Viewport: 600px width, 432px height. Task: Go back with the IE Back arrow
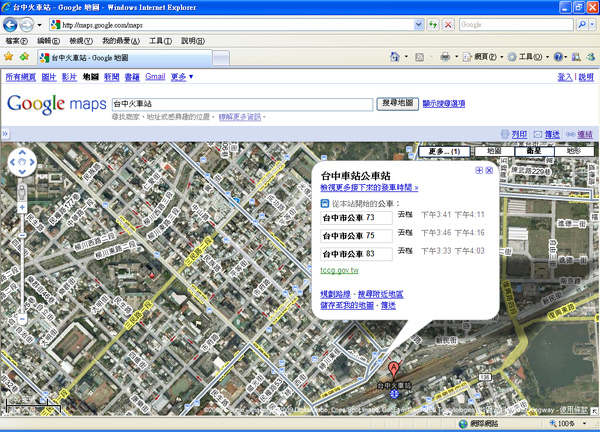point(10,25)
